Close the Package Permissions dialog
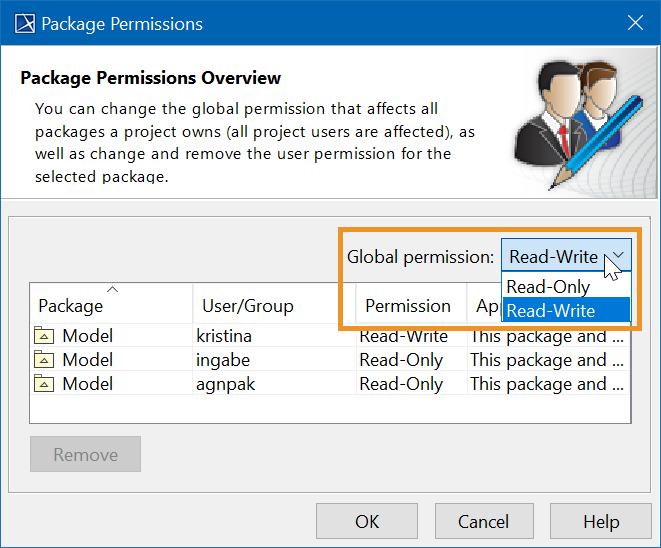 click(634, 23)
